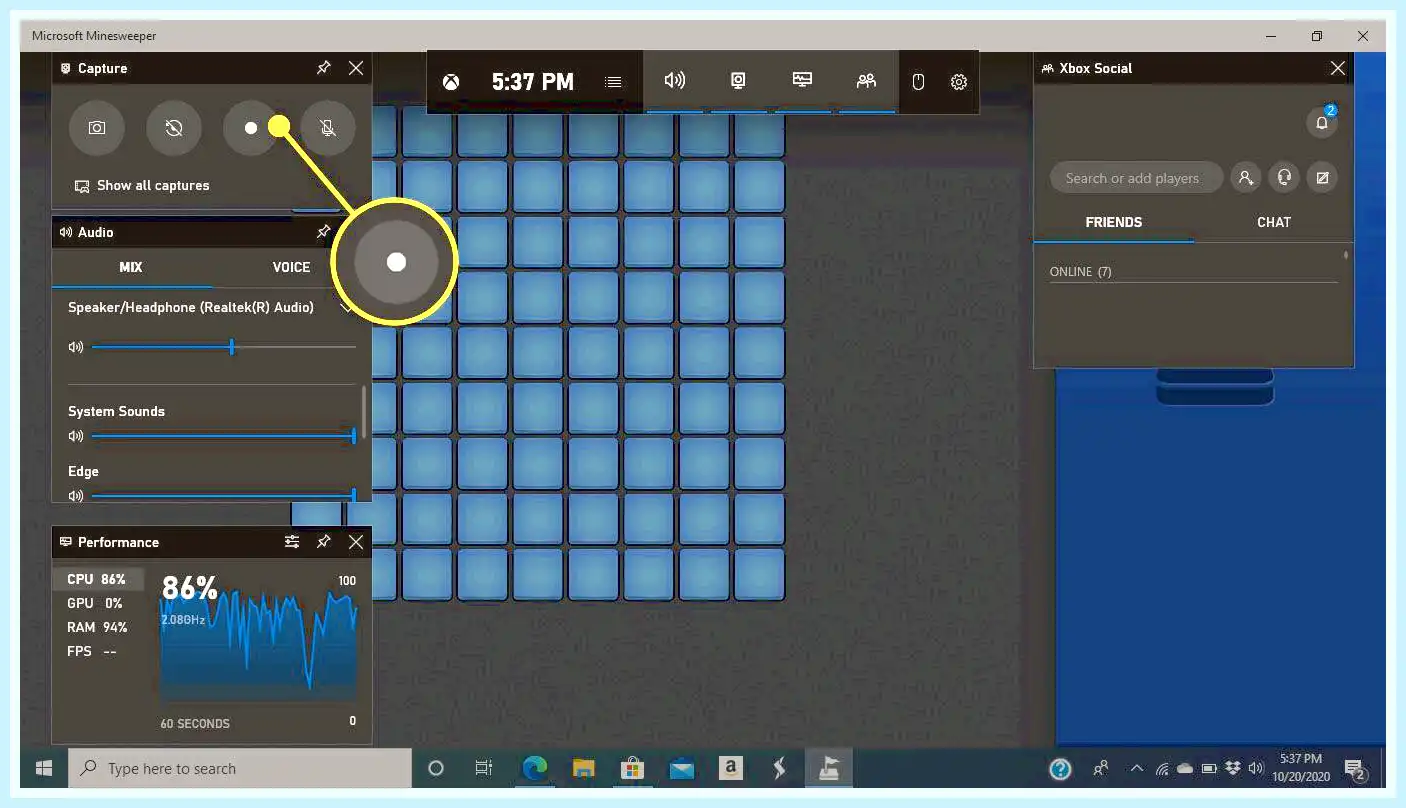Switch to the VOICE tab
The width and height of the screenshot is (1406, 808).
tap(291, 267)
